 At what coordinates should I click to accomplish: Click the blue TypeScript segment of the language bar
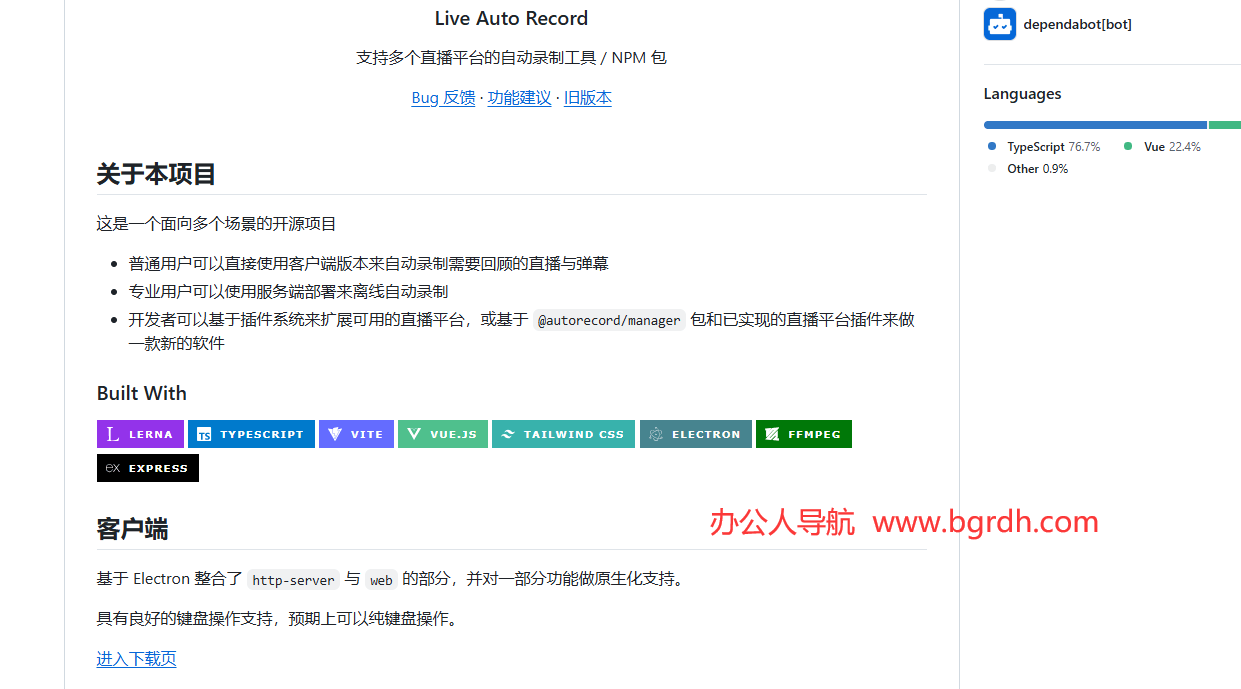click(x=1090, y=124)
